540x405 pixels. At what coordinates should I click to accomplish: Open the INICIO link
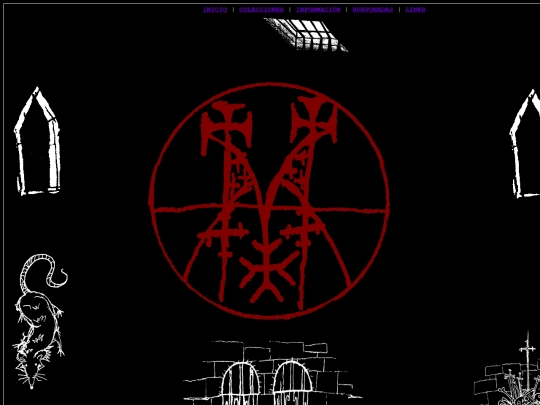pyautogui.click(x=215, y=10)
